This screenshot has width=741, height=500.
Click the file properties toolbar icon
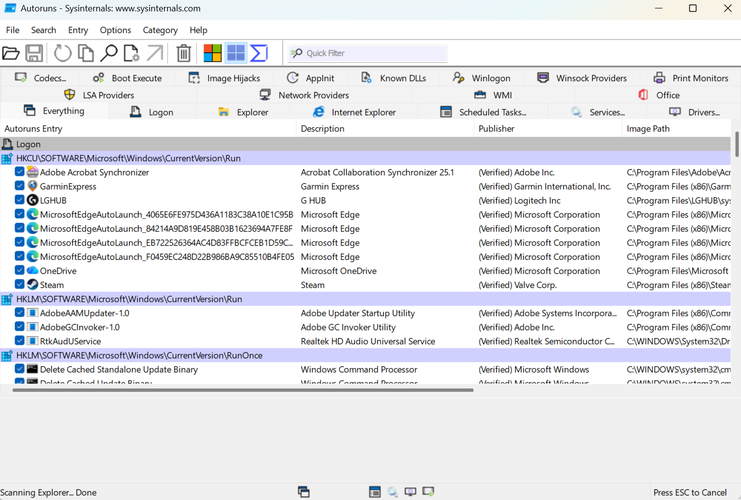click(x=131, y=53)
